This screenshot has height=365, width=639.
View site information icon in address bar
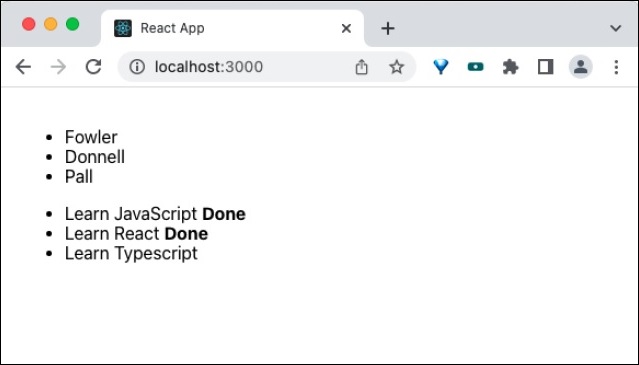pyautogui.click(x=137, y=67)
